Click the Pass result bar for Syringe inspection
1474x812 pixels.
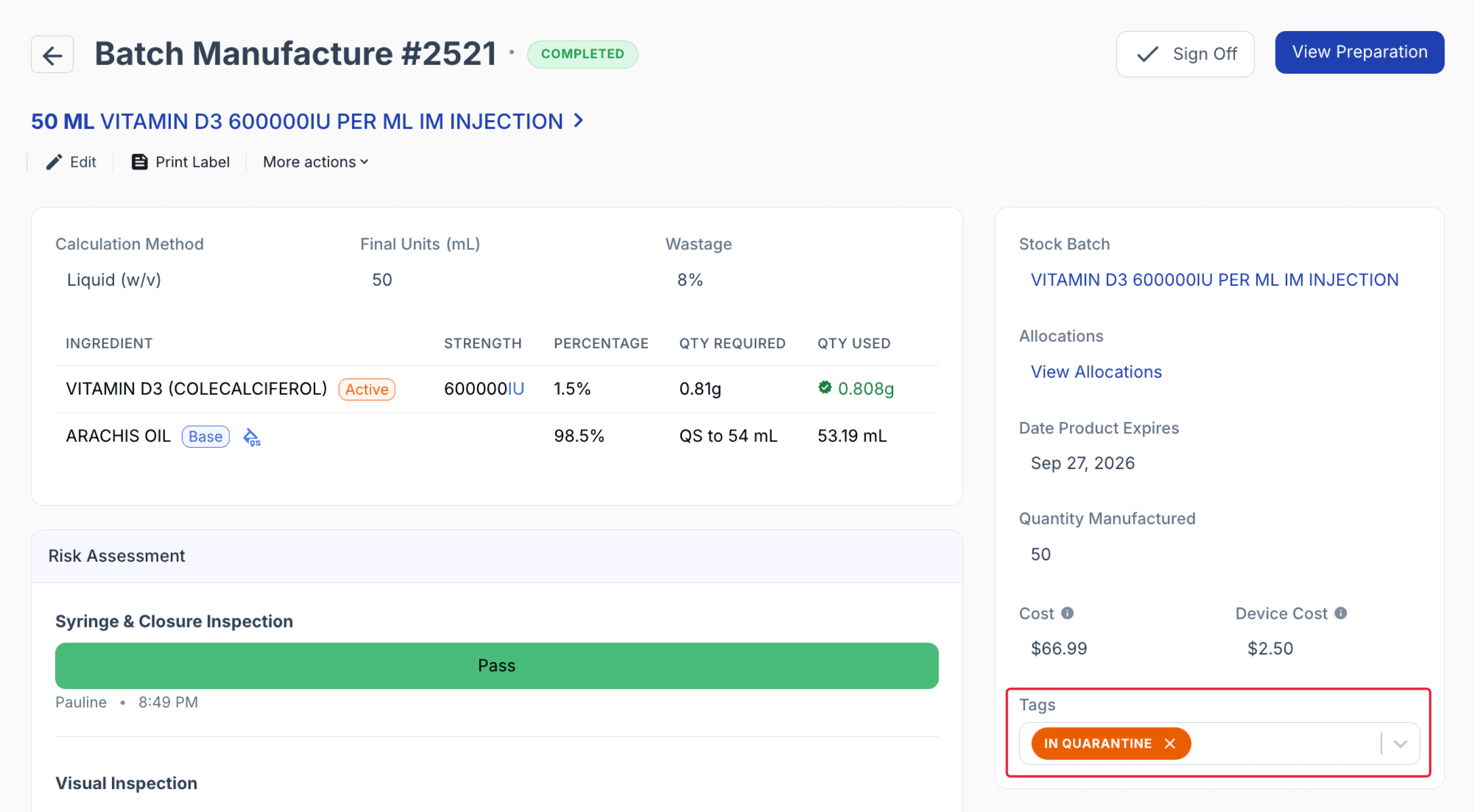coord(497,666)
